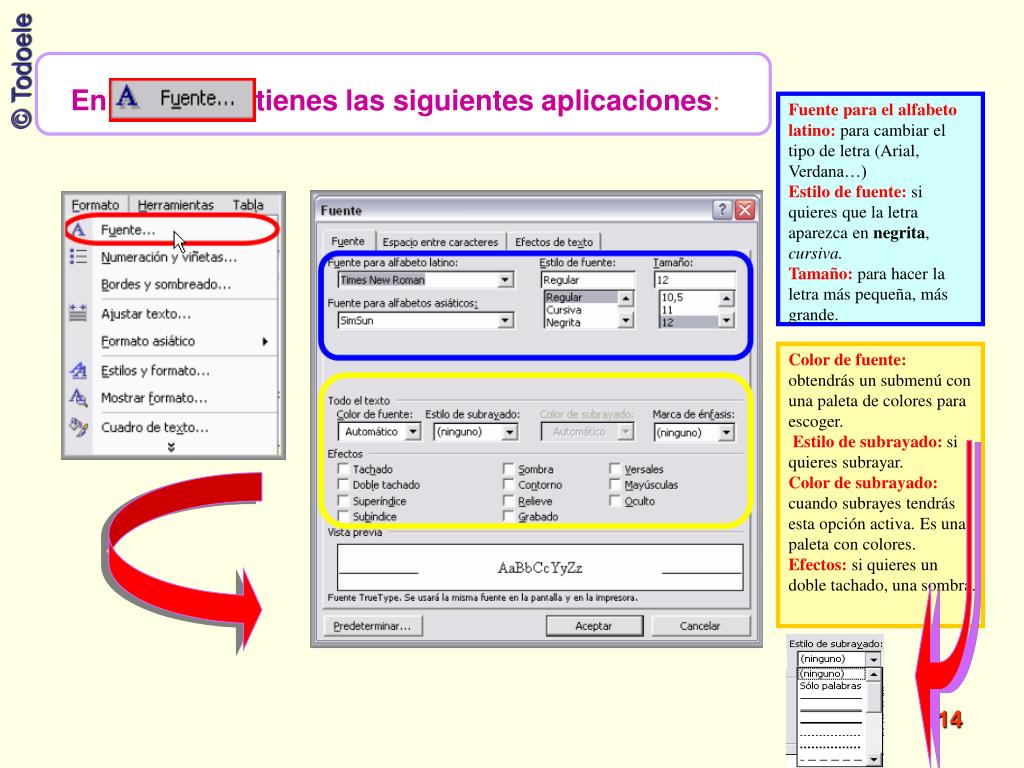Open the Formato menu

click(x=95, y=205)
